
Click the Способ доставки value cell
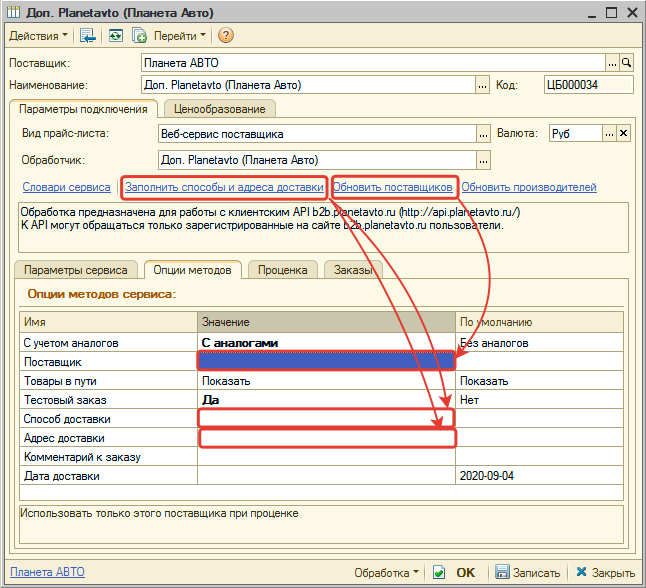[x=326, y=419]
